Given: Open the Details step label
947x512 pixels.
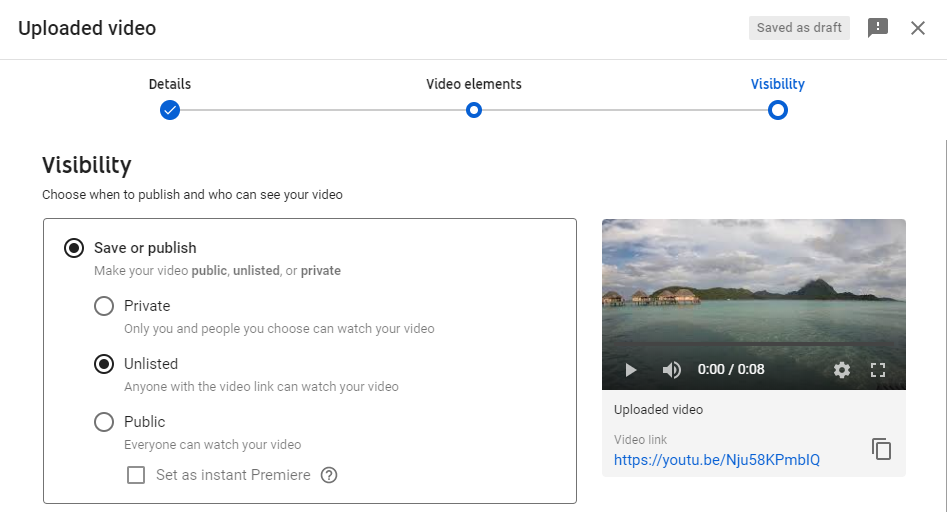Looking at the screenshot, I should (x=170, y=84).
